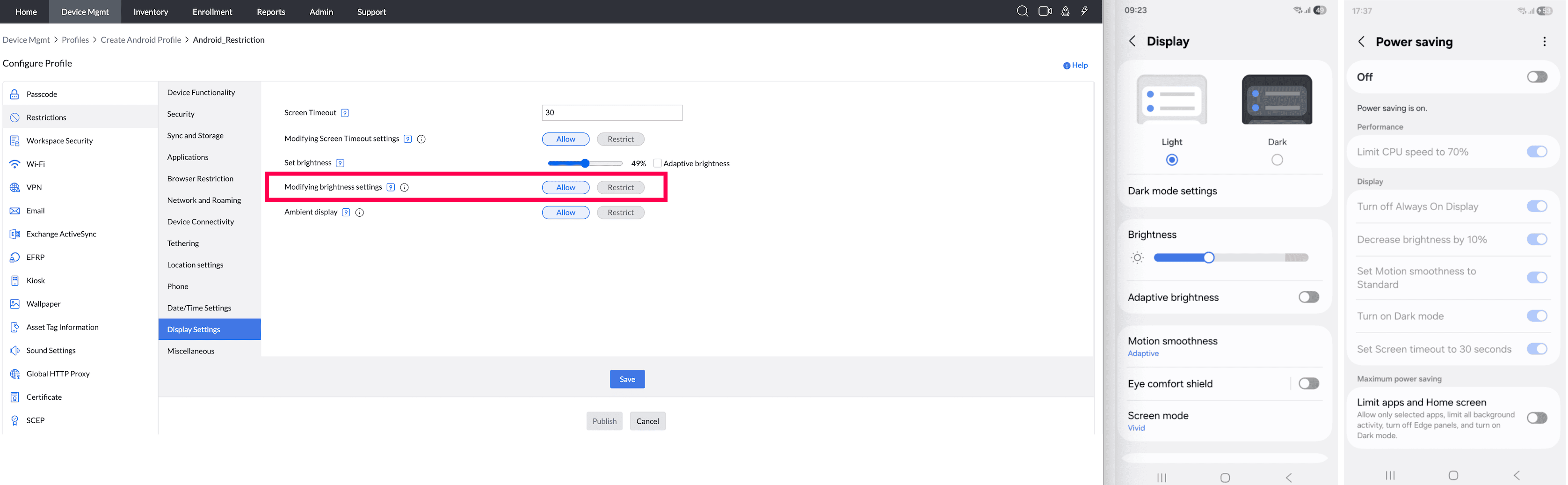Click the rocket icon in the top bar
The image size is (1568, 485).
1065,11
